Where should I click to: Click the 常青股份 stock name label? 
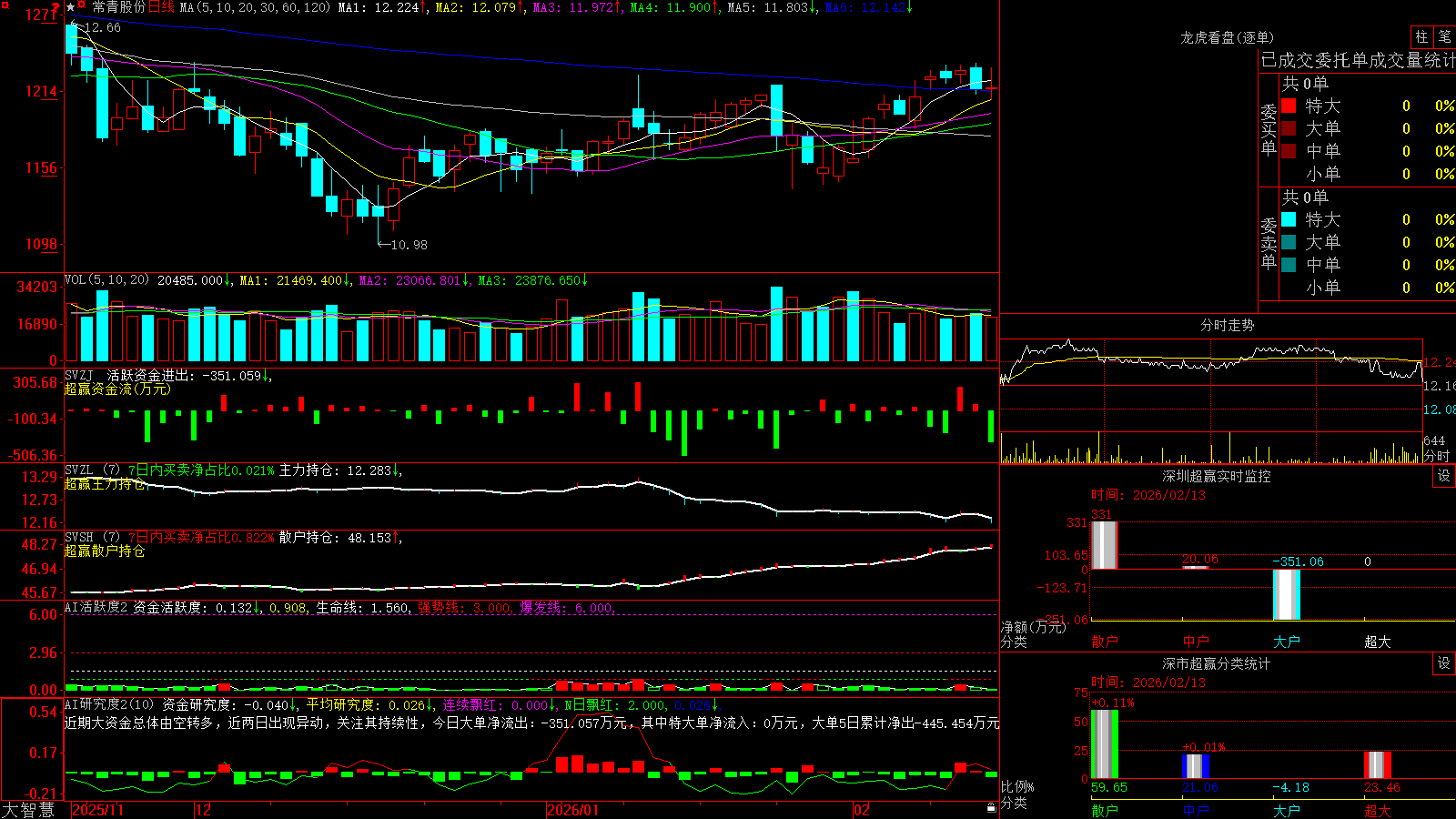pos(119,7)
